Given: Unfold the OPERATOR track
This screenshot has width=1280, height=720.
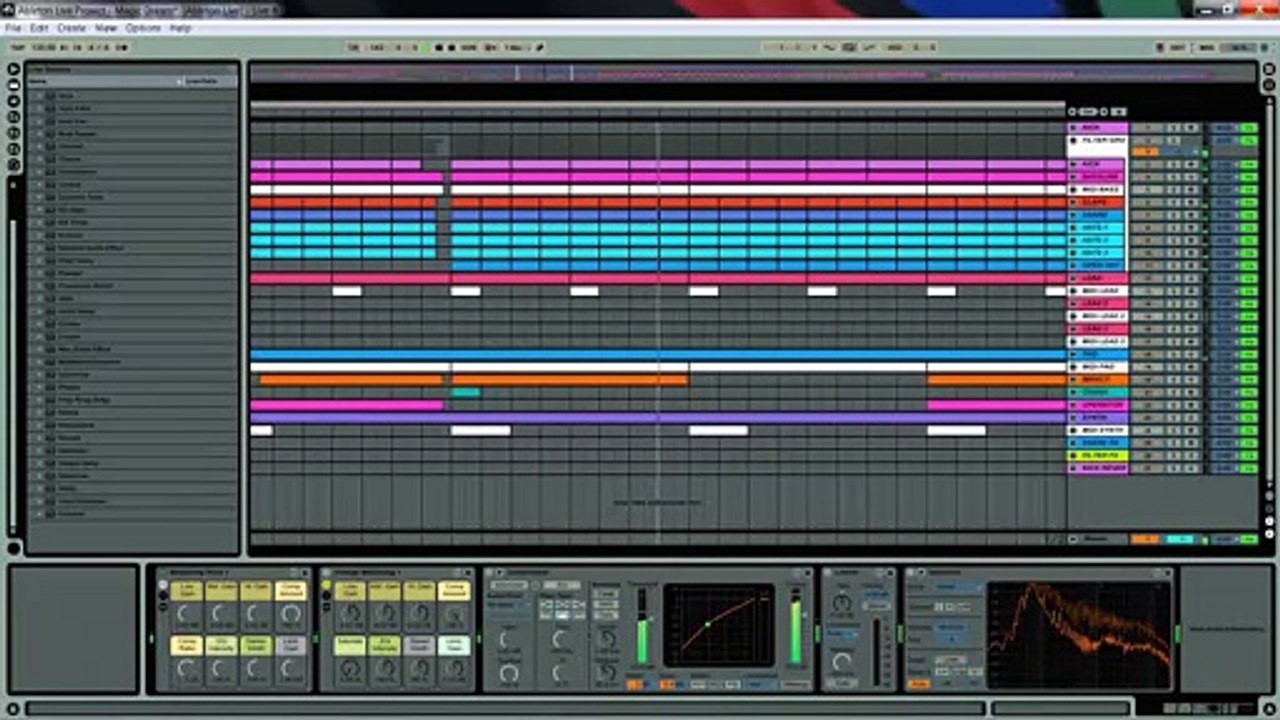Looking at the screenshot, I should point(1073,405).
